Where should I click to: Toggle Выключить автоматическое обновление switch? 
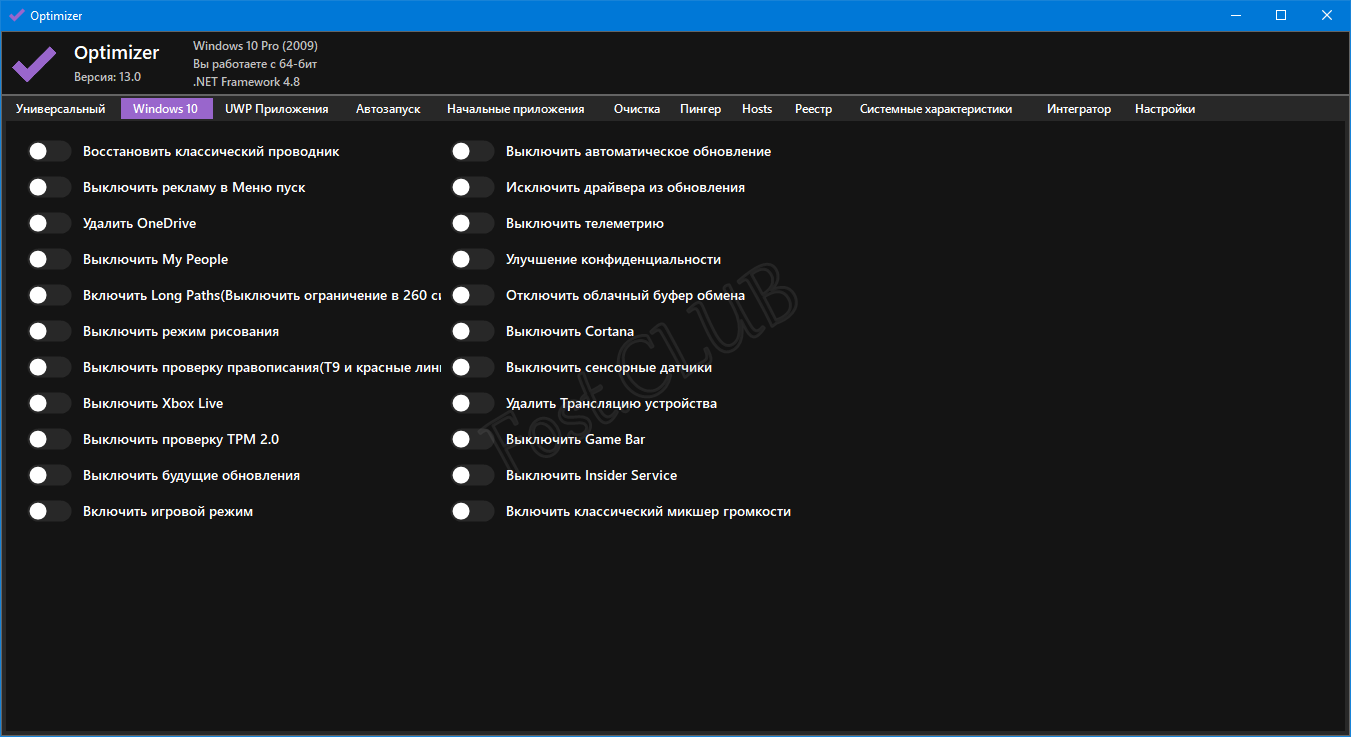click(473, 151)
